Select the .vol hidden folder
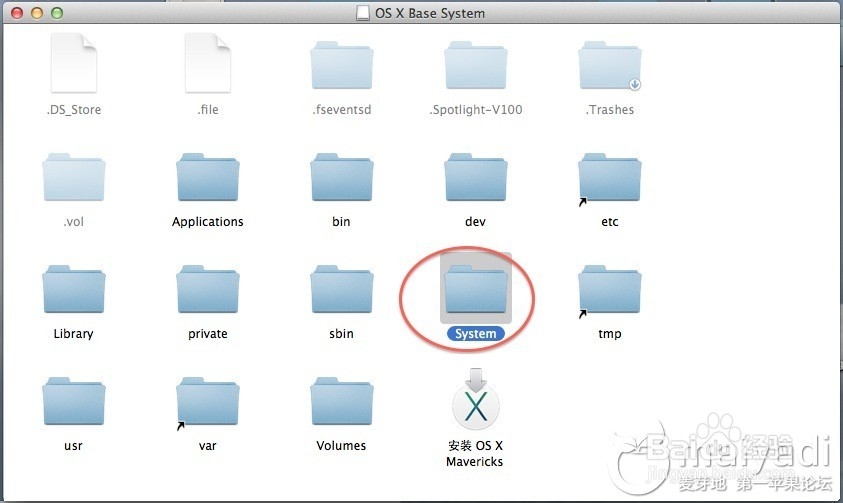The image size is (843, 503). [74, 178]
